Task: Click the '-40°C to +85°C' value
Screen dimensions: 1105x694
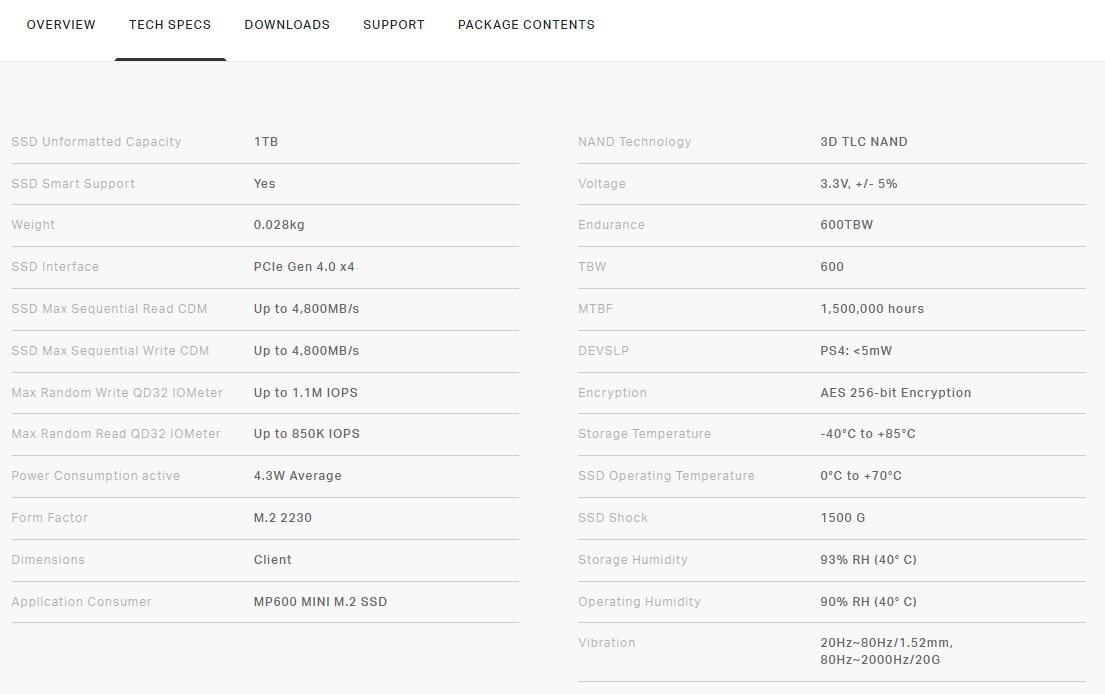Action: (x=868, y=434)
